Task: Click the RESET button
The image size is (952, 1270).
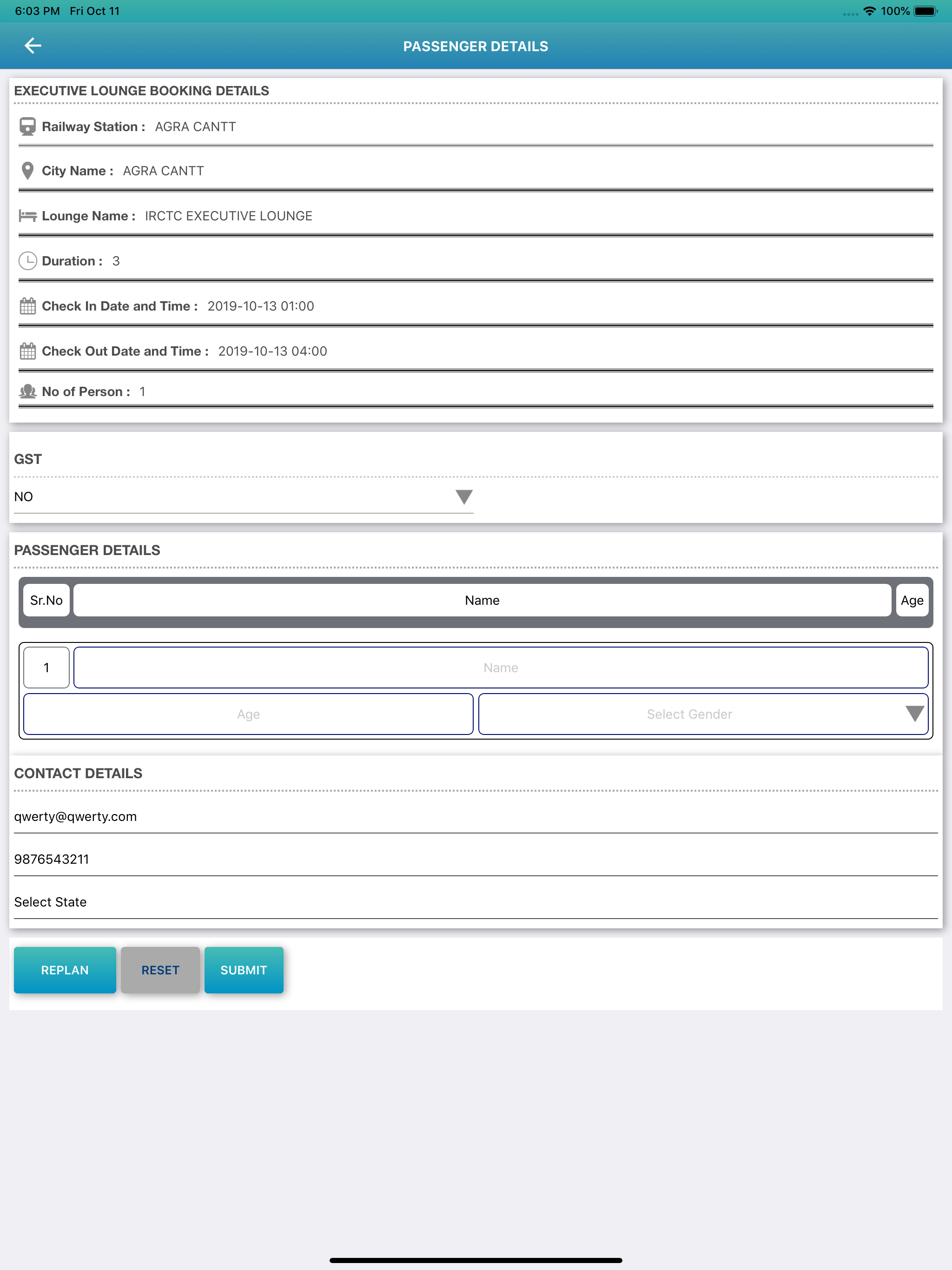Action: coord(160,970)
